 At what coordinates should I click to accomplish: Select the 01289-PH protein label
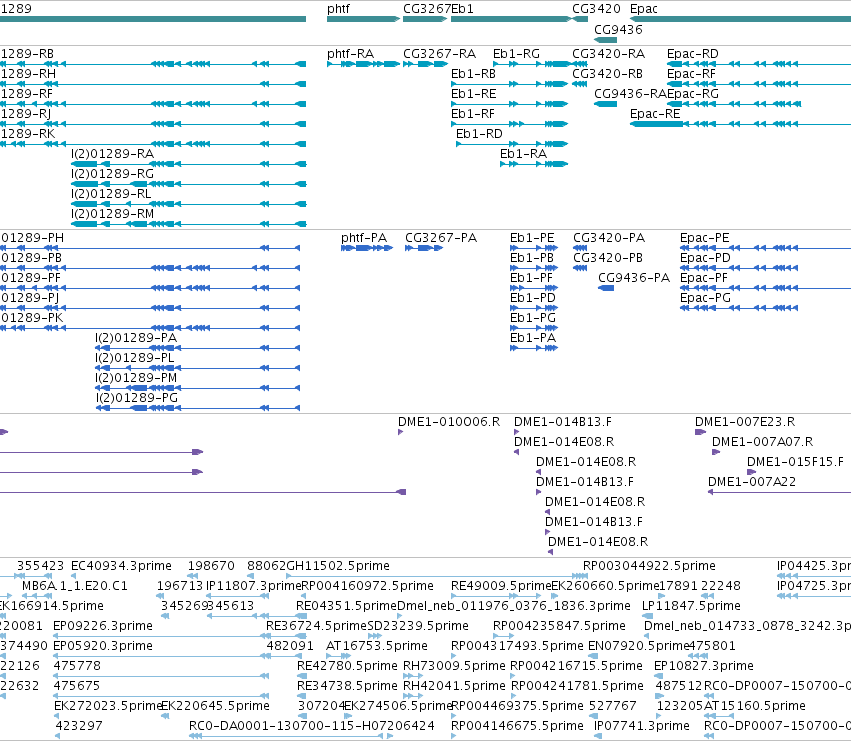(33, 238)
